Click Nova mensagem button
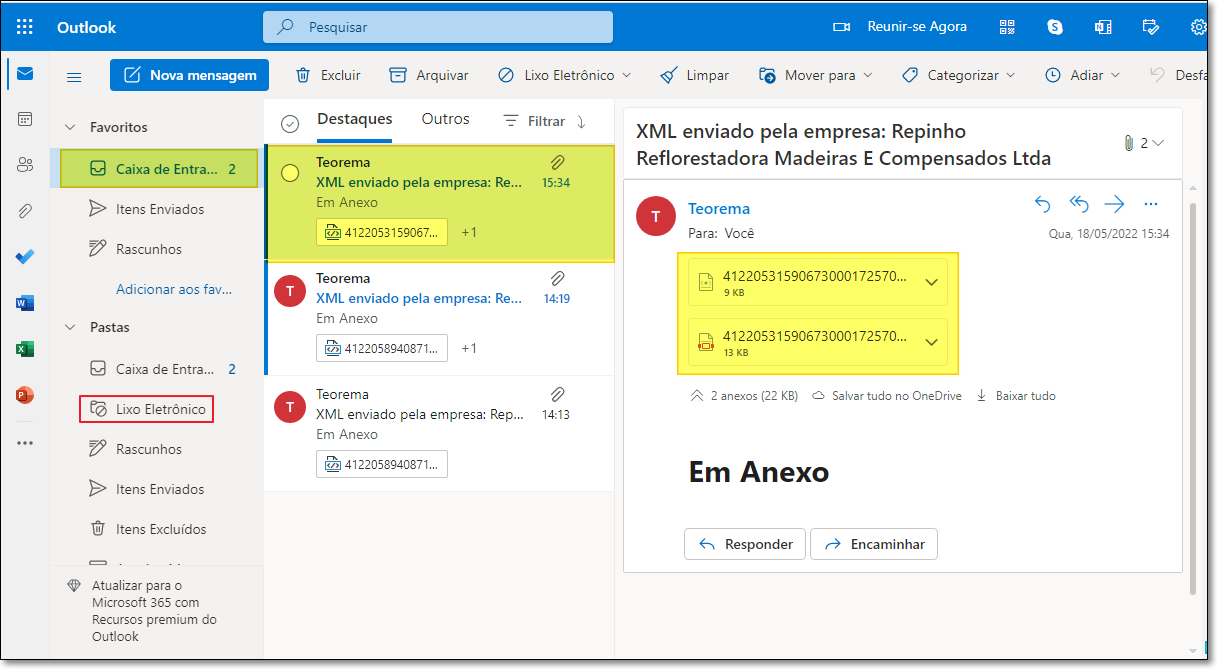This screenshot has width=1217, height=669. (189, 75)
